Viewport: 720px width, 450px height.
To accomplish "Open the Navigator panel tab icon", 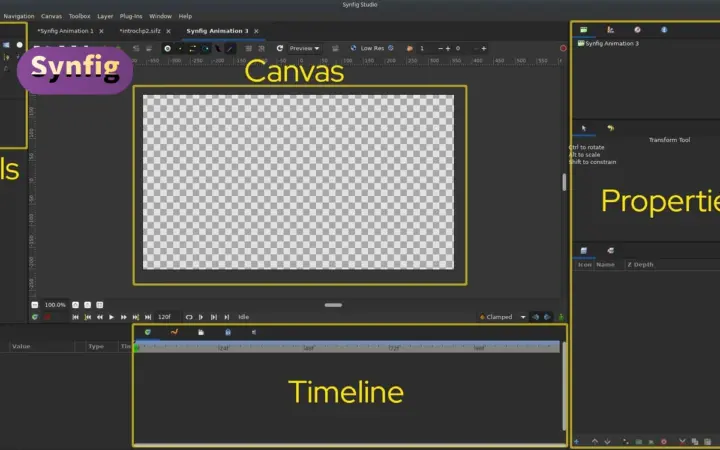I will tap(637, 30).
